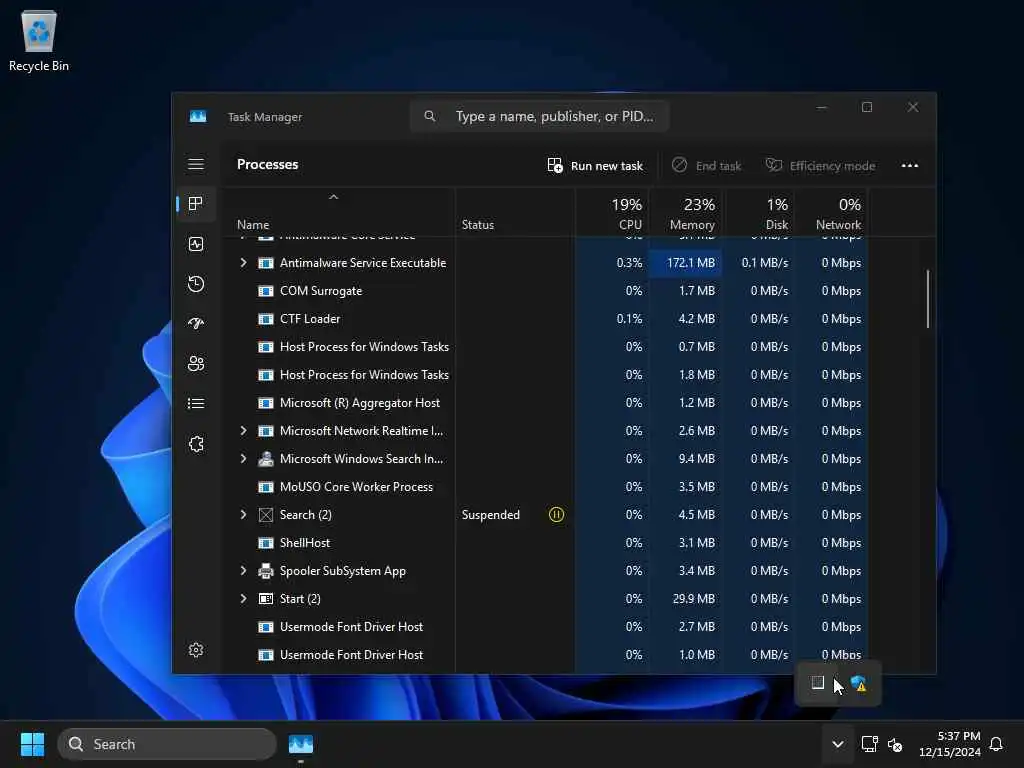The height and width of the screenshot is (768, 1024).
Task: Click the Search (2) process icon
Action: [266, 515]
